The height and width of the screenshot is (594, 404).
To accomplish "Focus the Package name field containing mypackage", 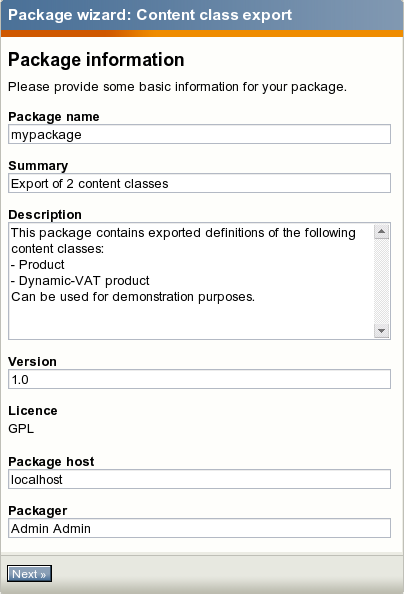I will tap(199, 134).
